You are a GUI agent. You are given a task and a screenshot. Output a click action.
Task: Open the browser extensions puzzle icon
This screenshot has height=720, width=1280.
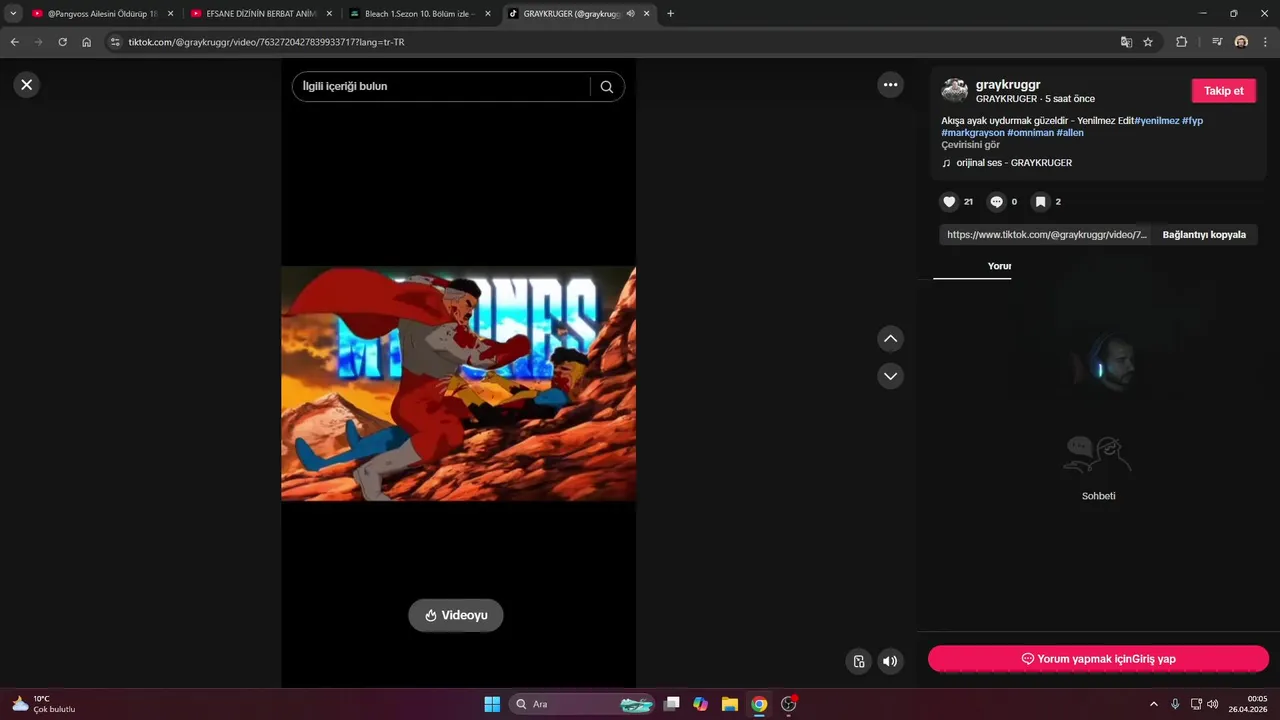[x=1181, y=42]
